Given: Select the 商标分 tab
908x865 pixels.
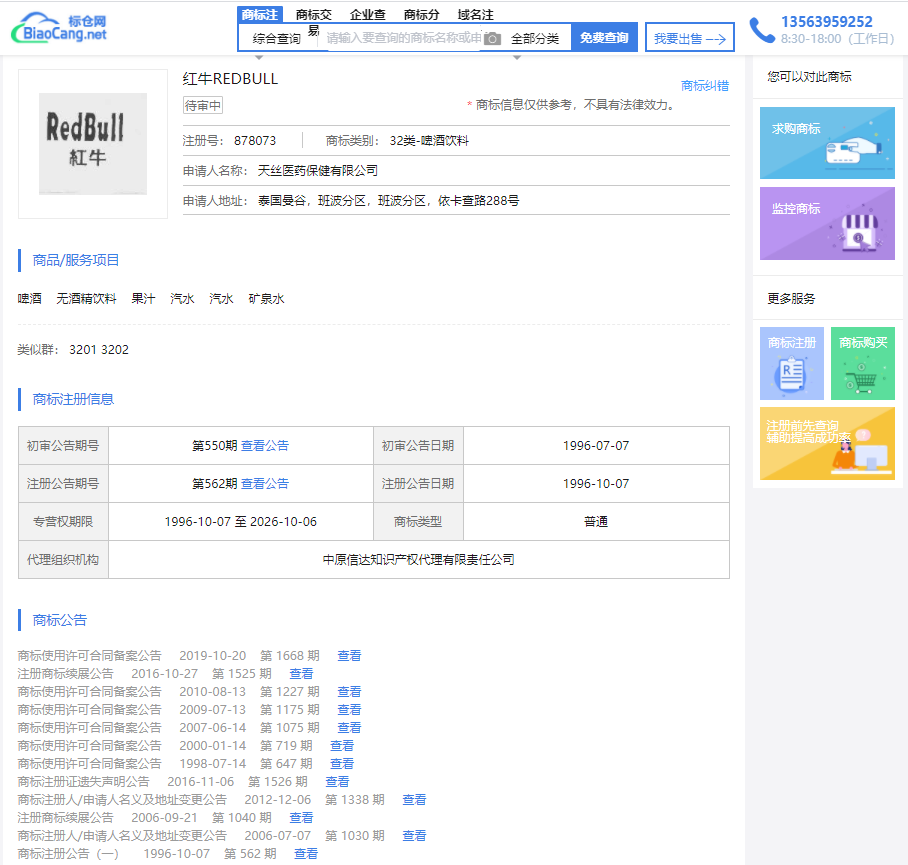Looking at the screenshot, I should pos(421,14).
